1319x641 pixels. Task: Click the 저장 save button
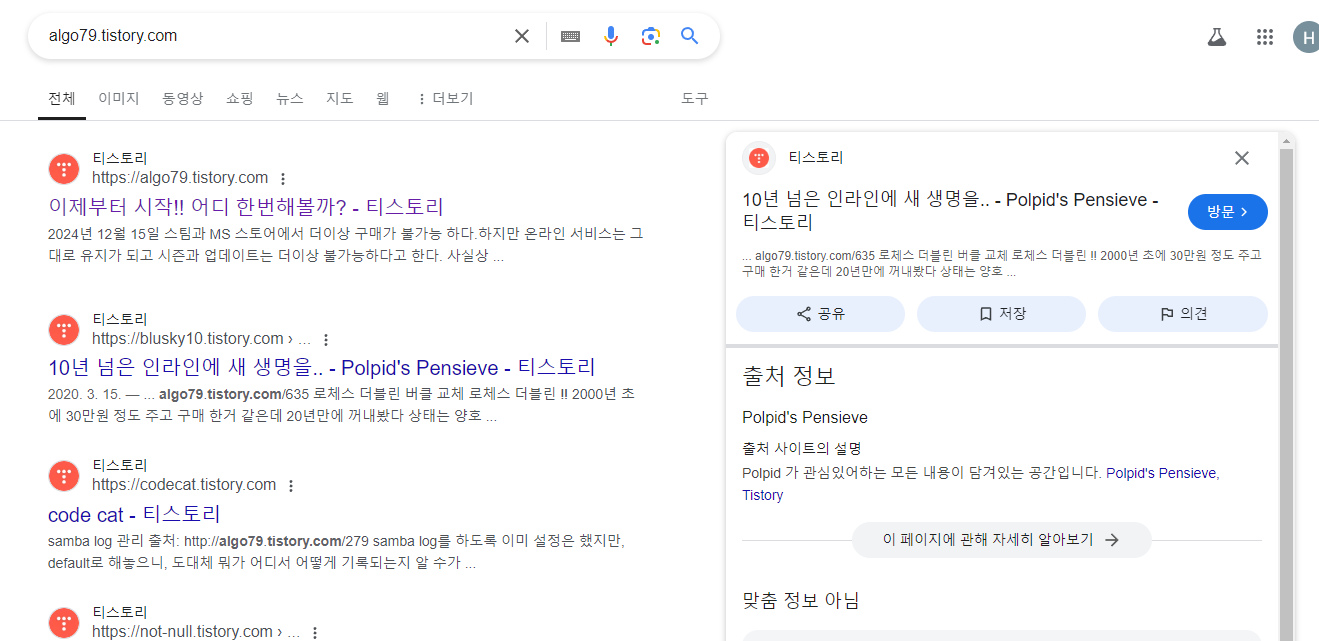[x=1001, y=314]
